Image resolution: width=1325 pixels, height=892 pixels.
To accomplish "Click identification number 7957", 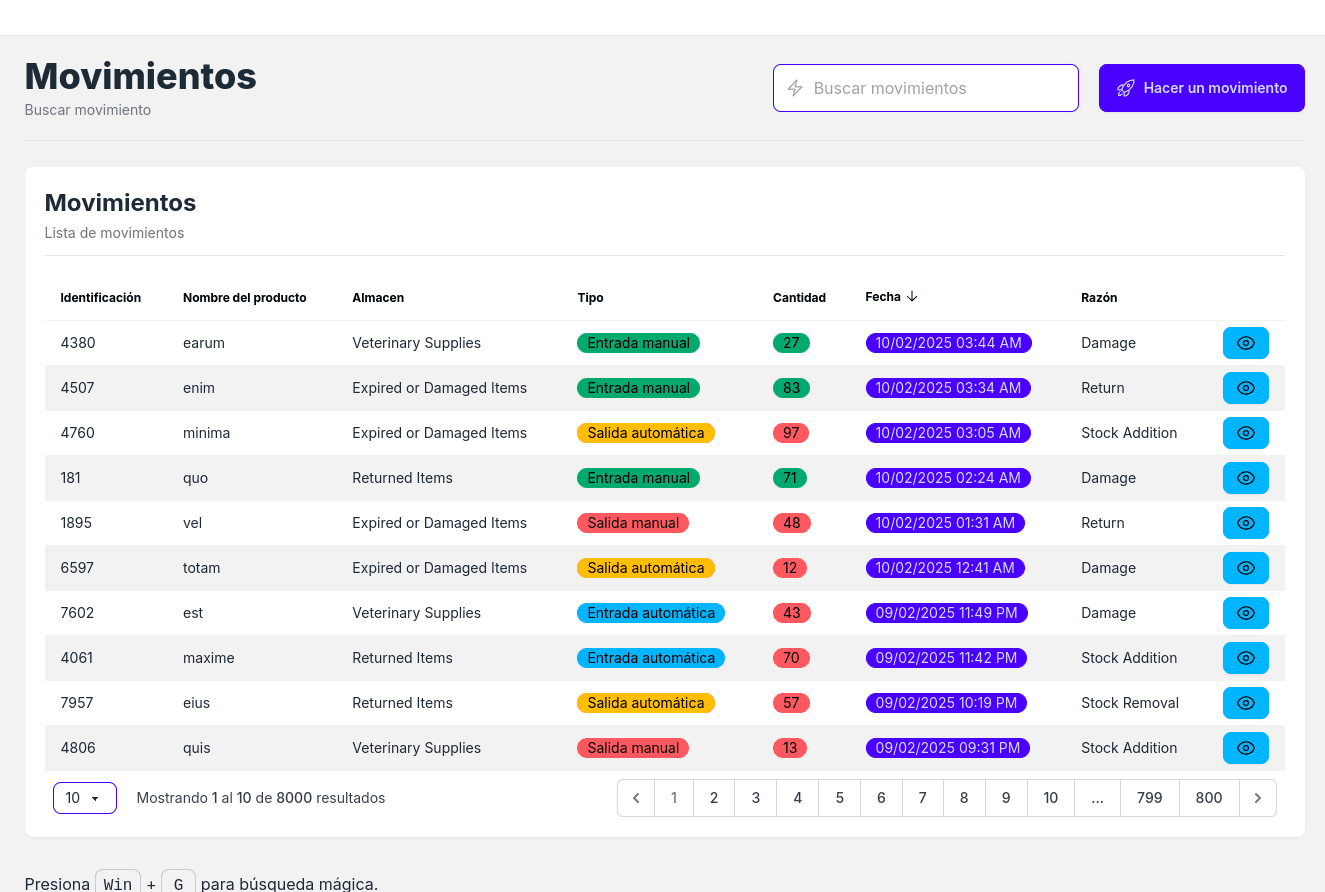I will pos(77,703).
